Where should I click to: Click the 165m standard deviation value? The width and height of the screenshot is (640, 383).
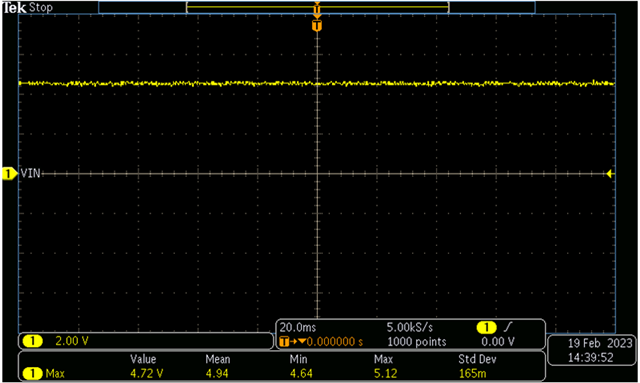(x=473, y=373)
